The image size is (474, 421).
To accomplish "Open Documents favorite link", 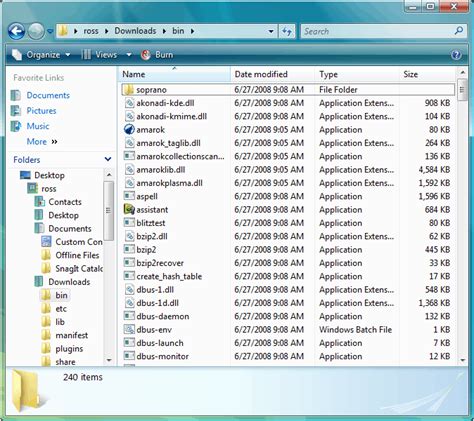I will (x=48, y=95).
